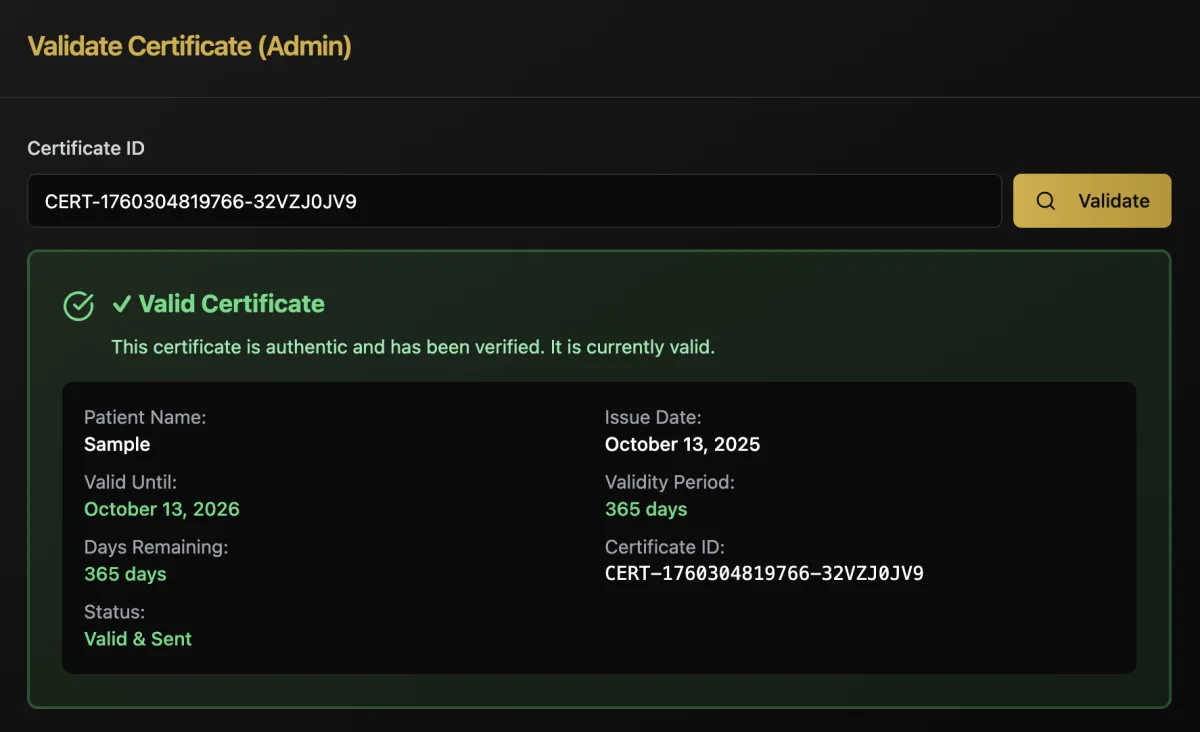
Task: Click the monospace certificate ID in the details card
Action: (x=764, y=574)
